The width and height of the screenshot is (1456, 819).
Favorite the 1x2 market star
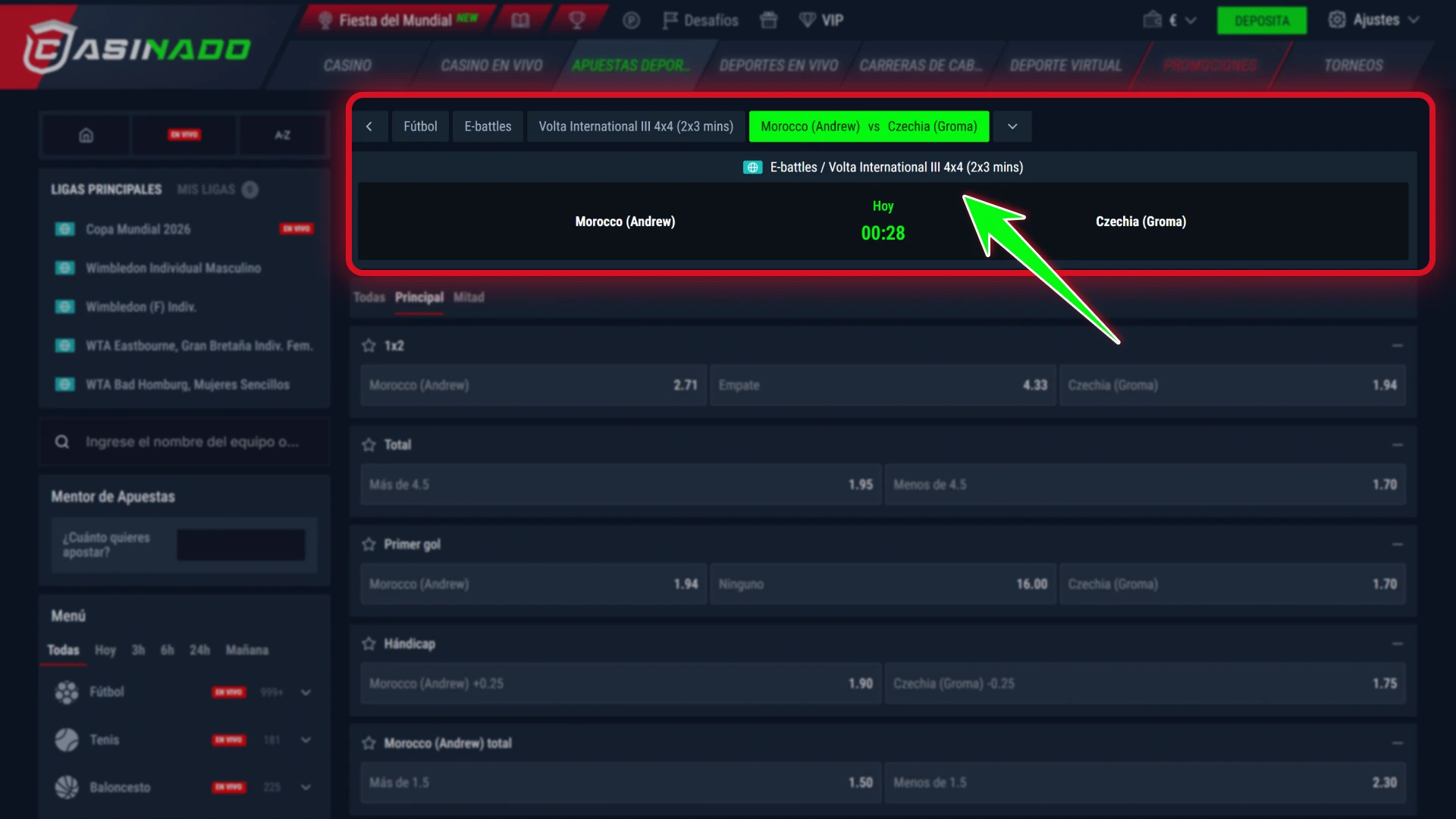369,346
